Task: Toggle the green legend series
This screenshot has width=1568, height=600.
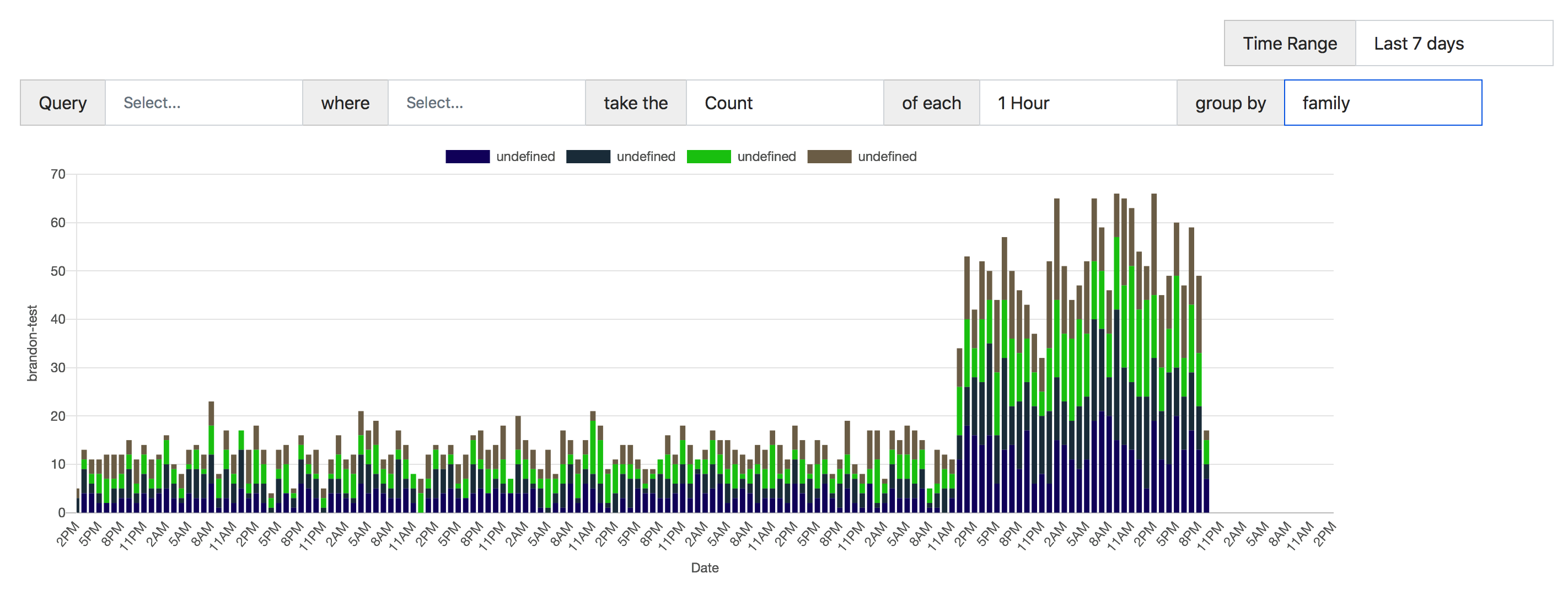Action: click(708, 157)
